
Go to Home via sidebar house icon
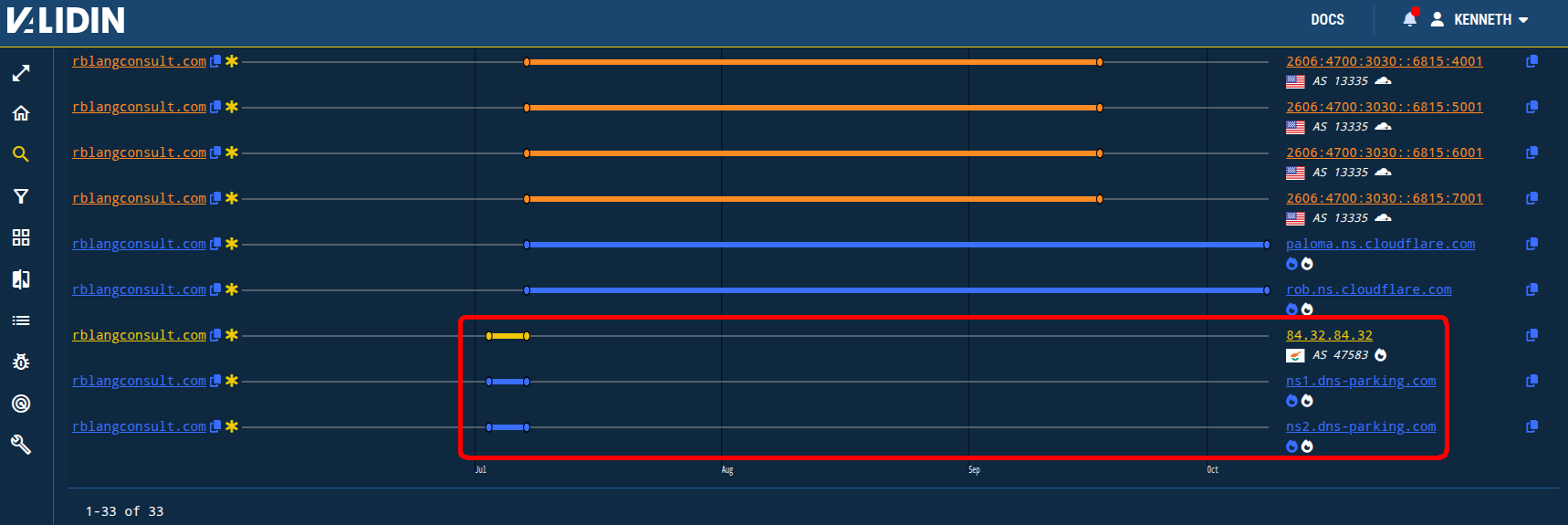[21, 113]
